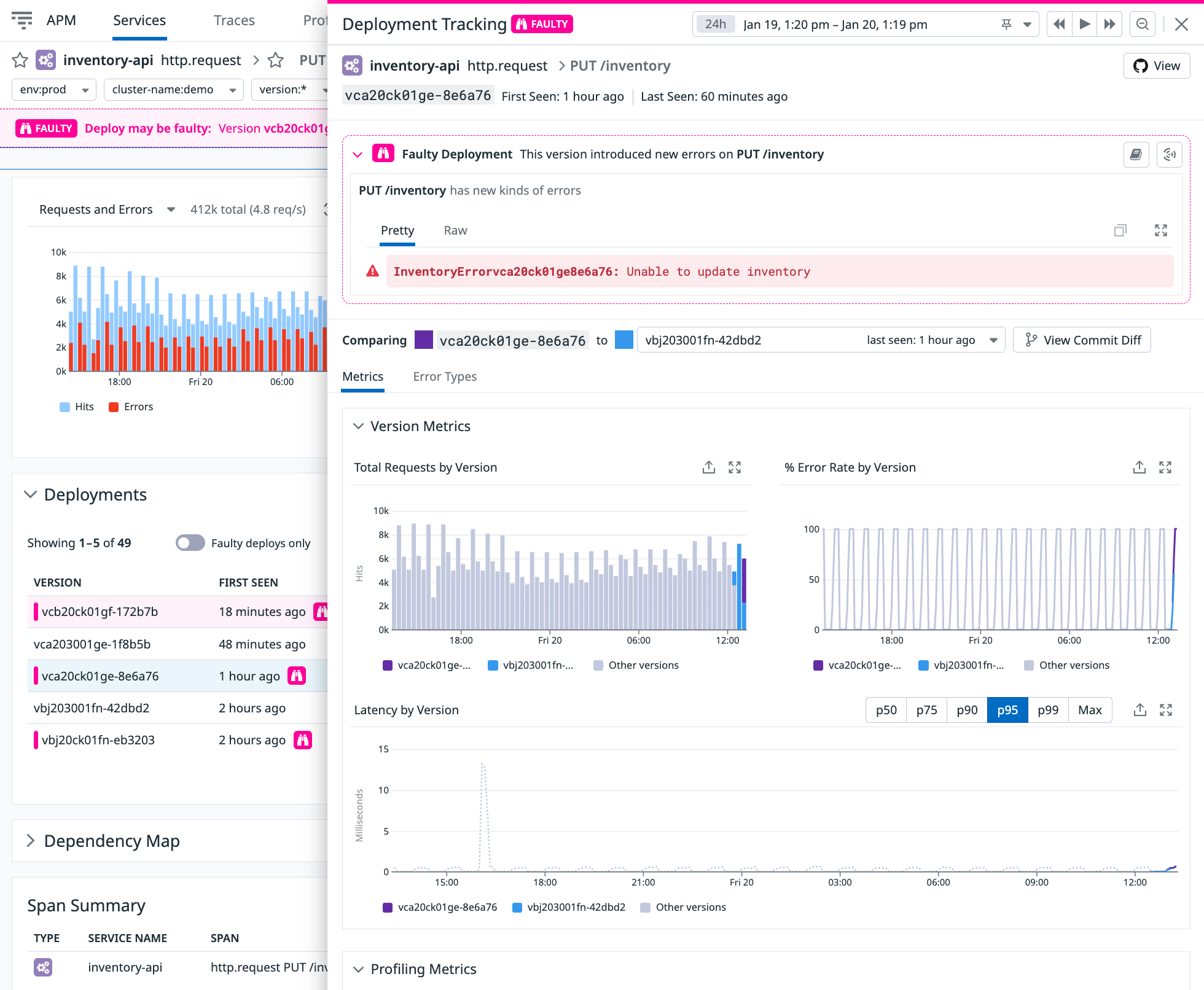Switch to the Services tab
Screen dimensions: 1204x990
coord(139,20)
